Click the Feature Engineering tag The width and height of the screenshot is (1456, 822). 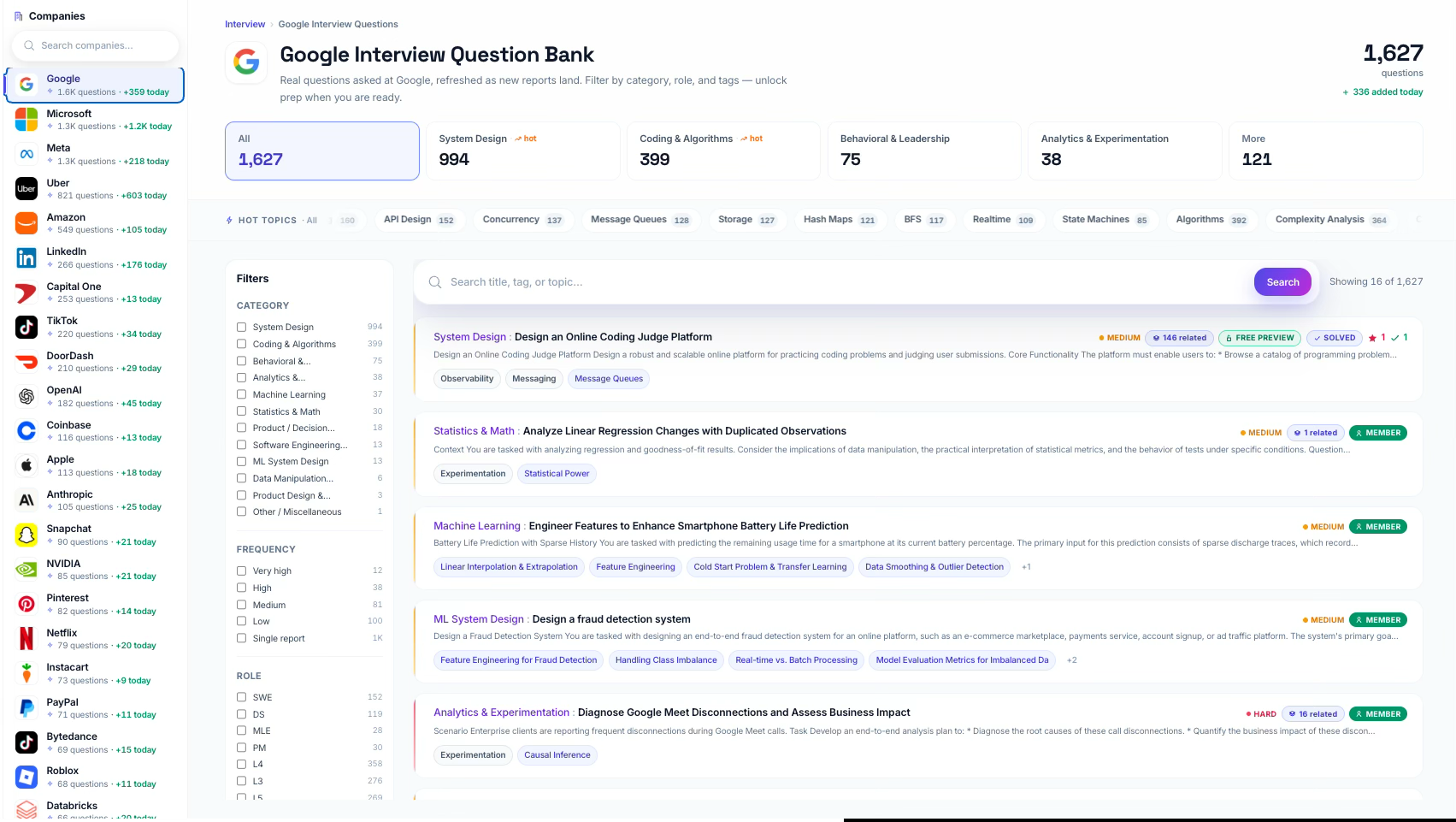635,567
